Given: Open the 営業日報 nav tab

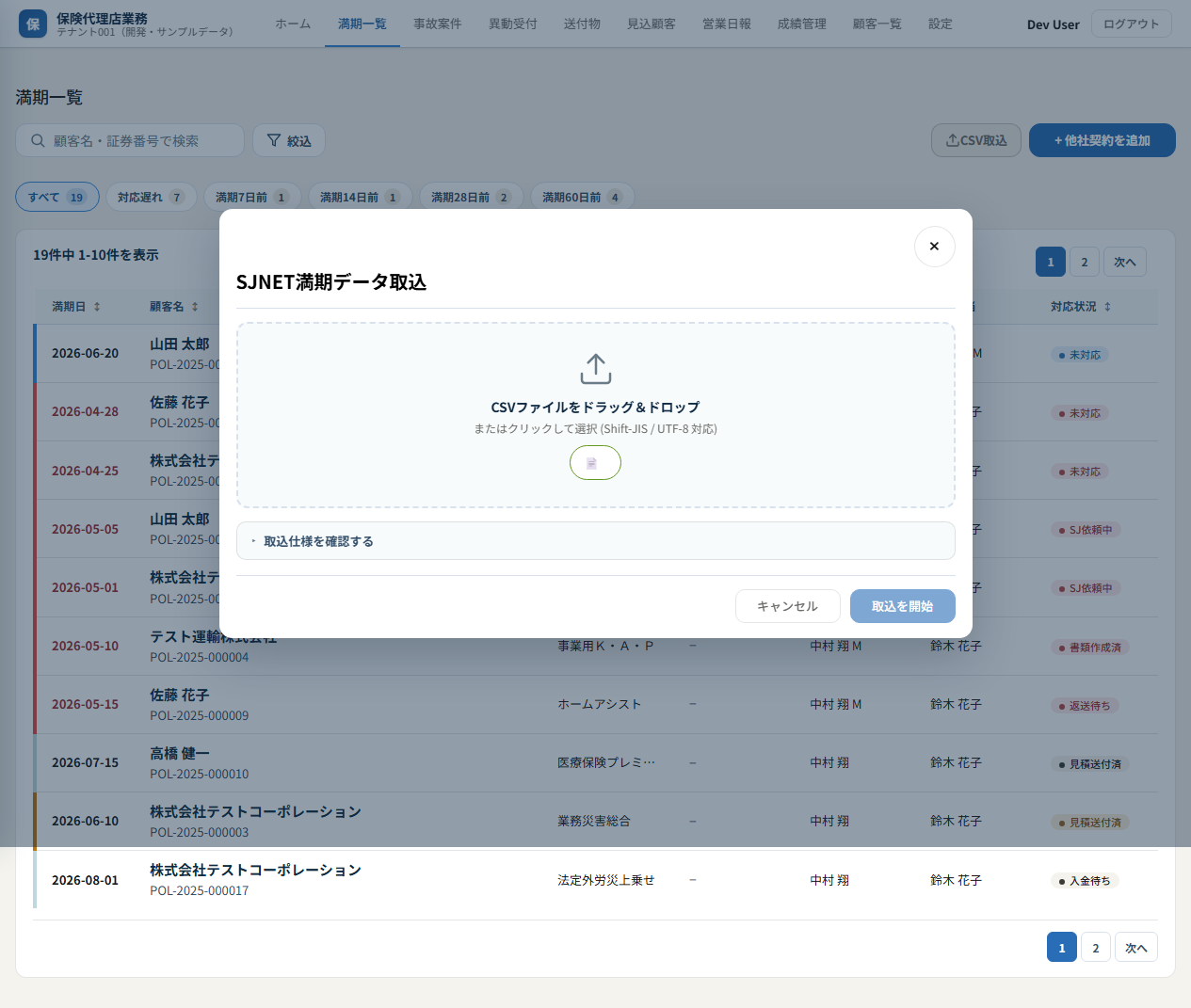Looking at the screenshot, I should tap(727, 24).
